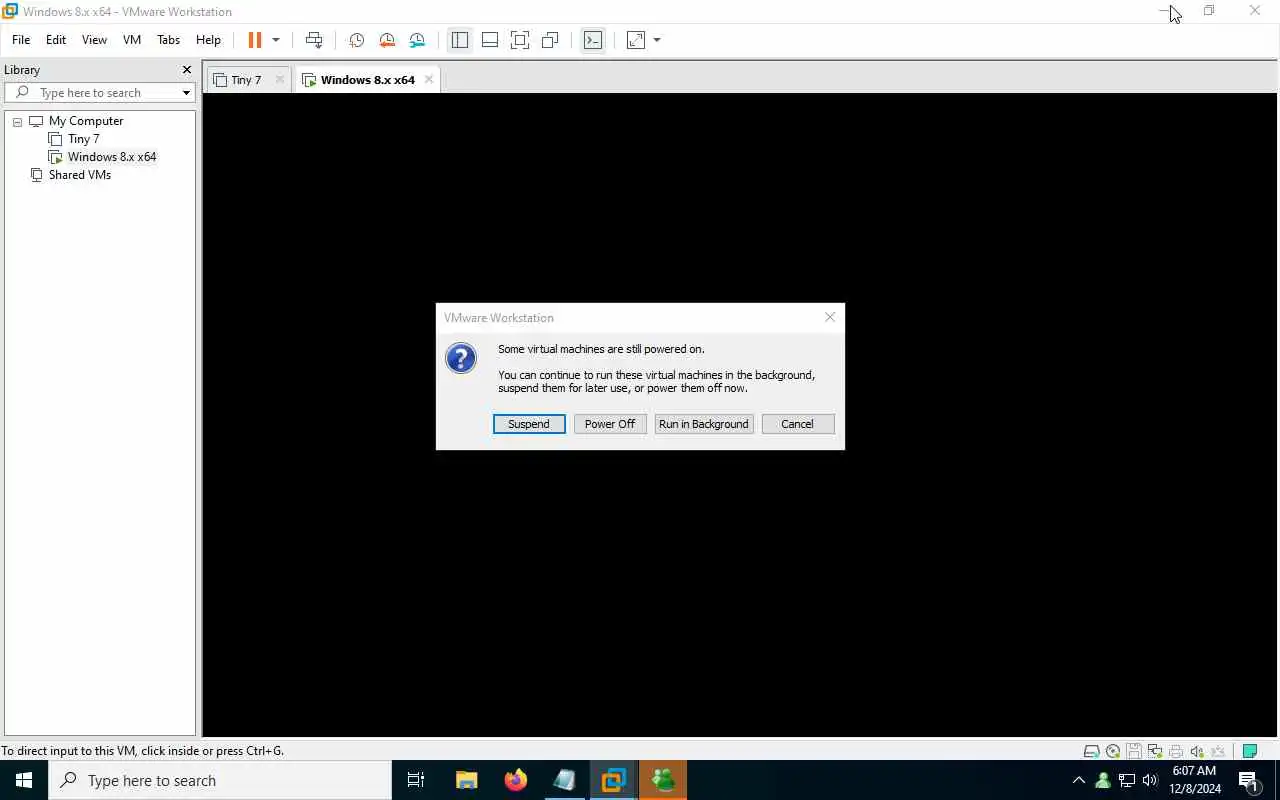Open Task View on the taskbar
This screenshot has height=800, width=1280.
click(x=416, y=780)
